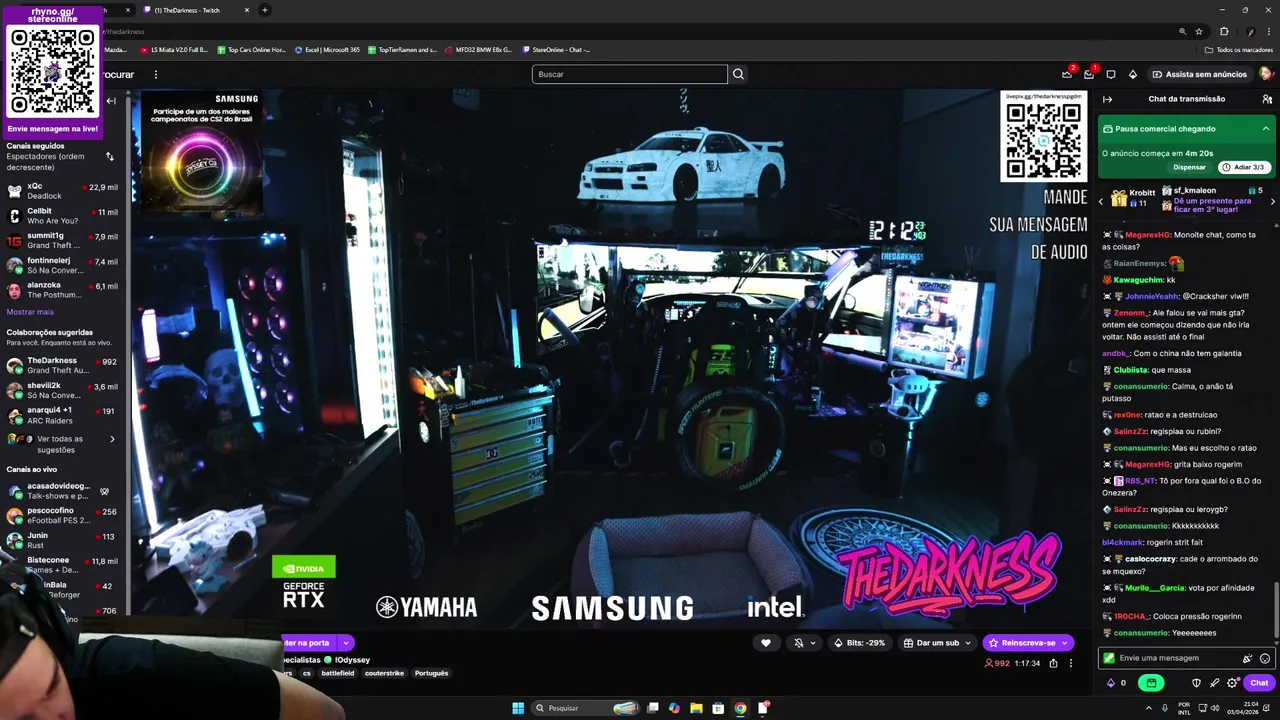This screenshot has height=720, width=1280.
Task: Click the bookmark star in address bar
Action: [x=1198, y=31]
